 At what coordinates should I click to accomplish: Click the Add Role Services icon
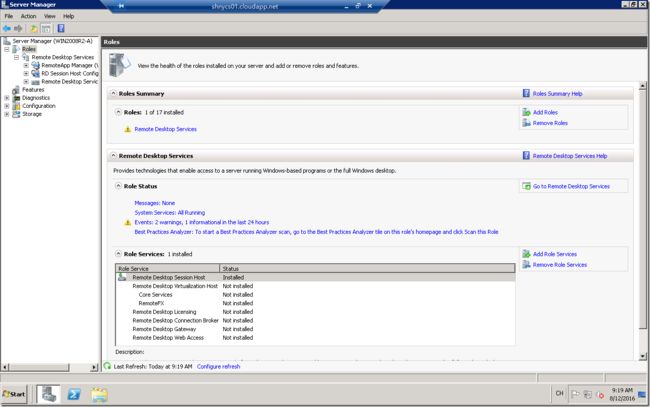click(526, 254)
